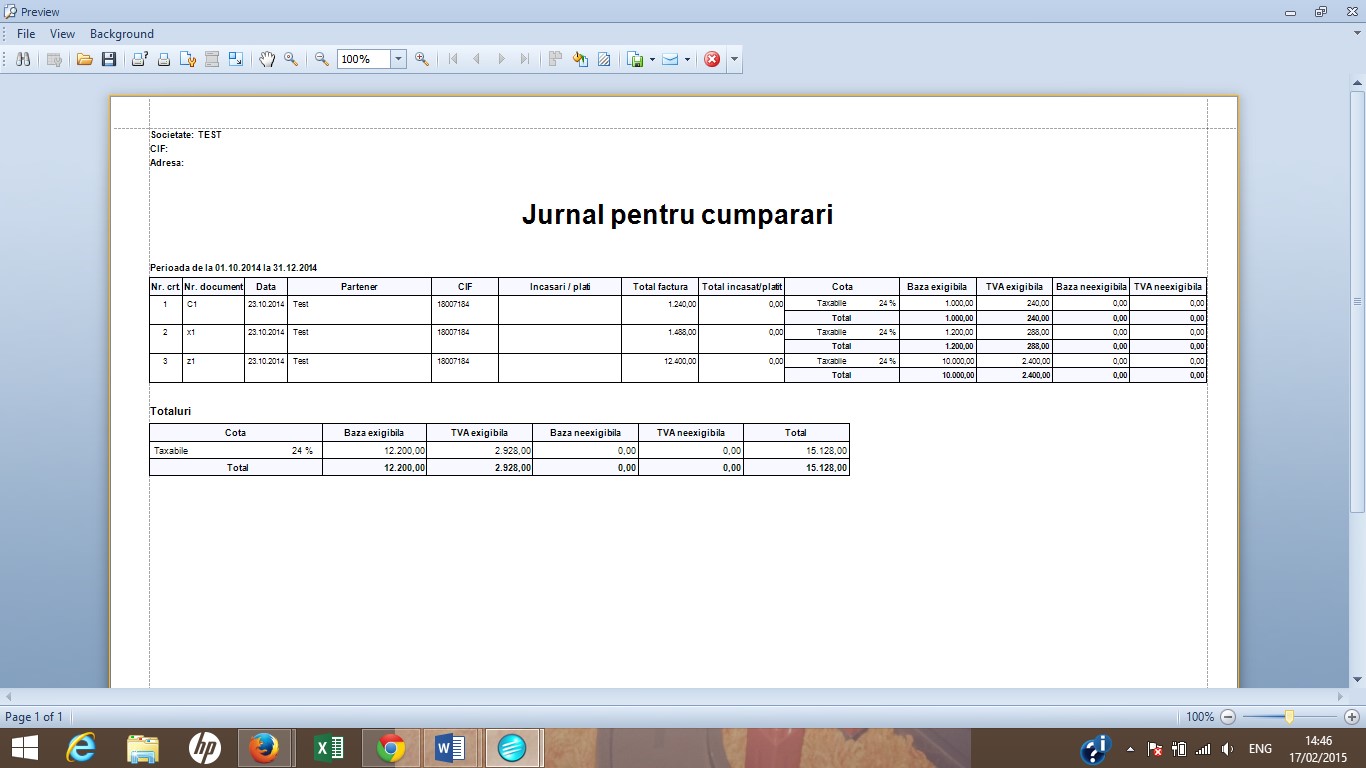Select the magnifier tool
Viewport: 1366px width, 768px height.
point(291,59)
